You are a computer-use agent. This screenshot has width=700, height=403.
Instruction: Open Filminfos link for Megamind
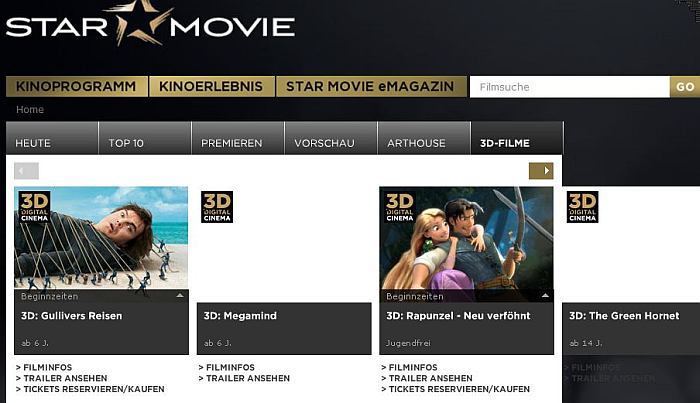(x=227, y=367)
